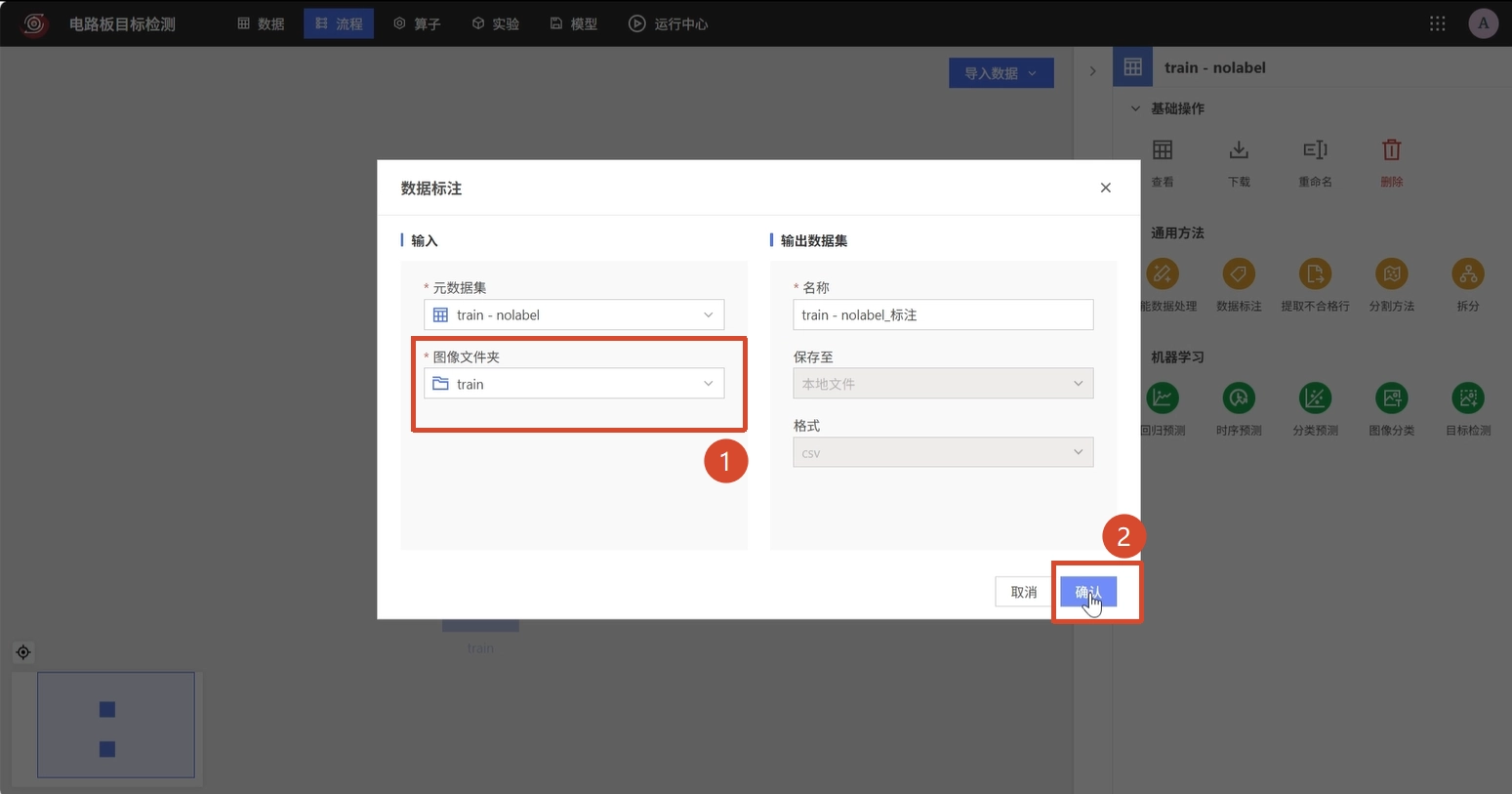Image resolution: width=1512 pixels, height=794 pixels.
Task: Click the 通用方法 section heading
Action: (x=1177, y=232)
